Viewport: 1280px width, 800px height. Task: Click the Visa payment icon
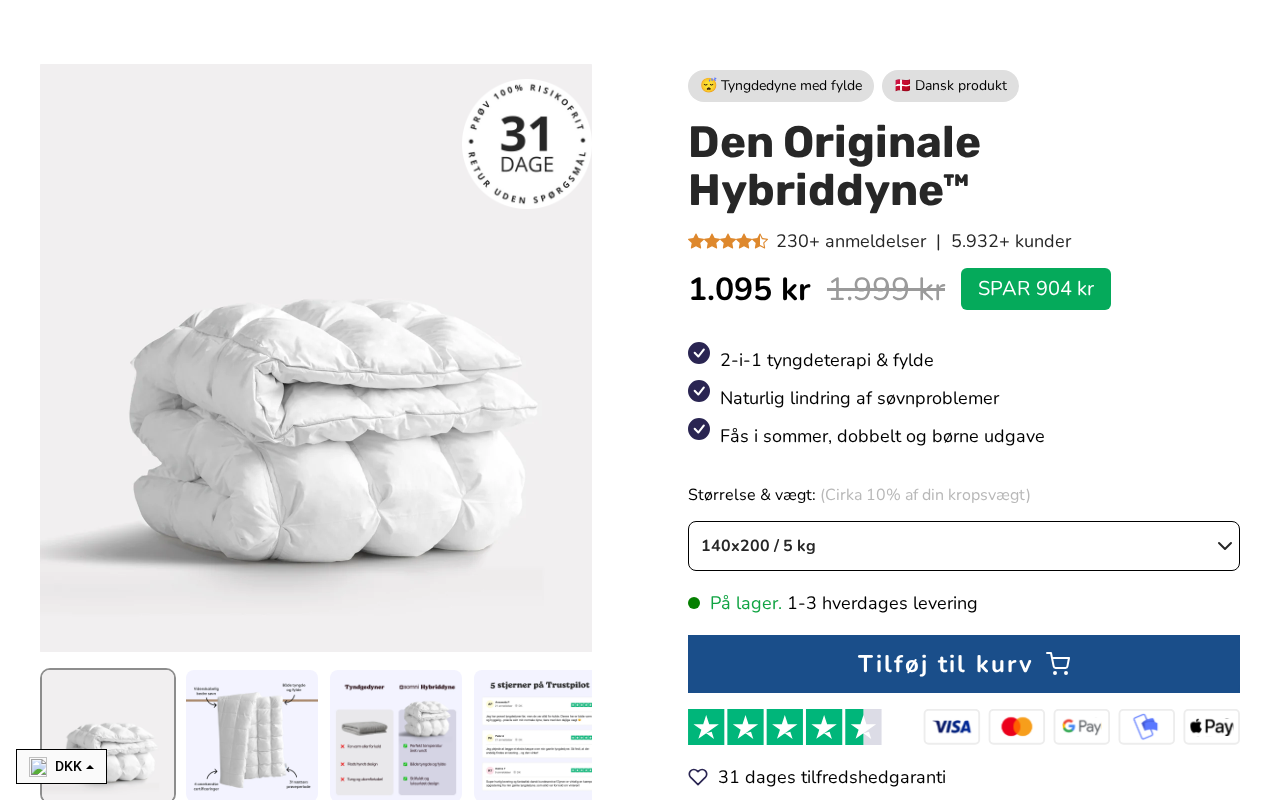(951, 727)
